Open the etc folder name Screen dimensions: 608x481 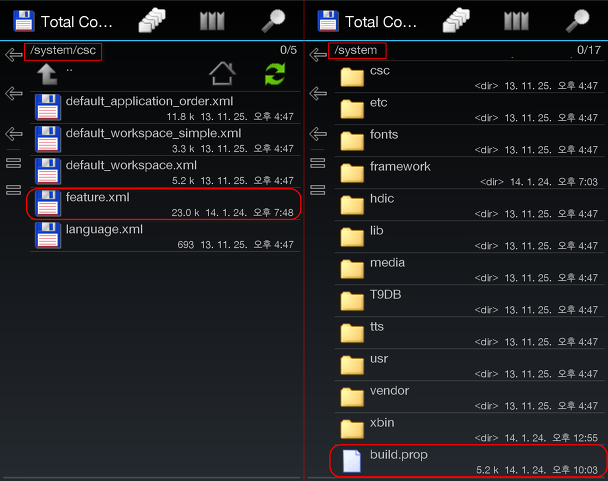(x=378, y=102)
